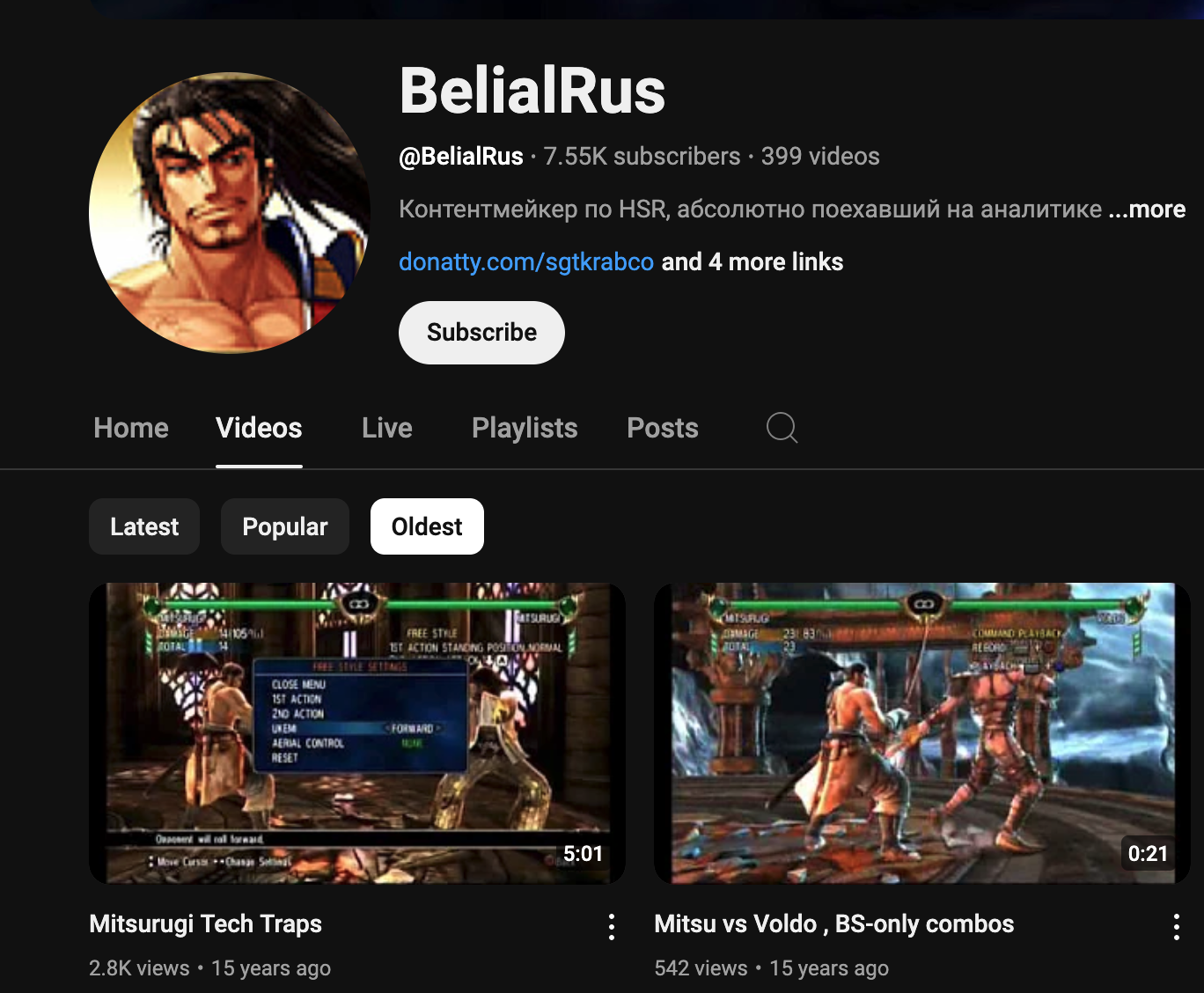Show the 'and 4 more links' list

(752, 262)
